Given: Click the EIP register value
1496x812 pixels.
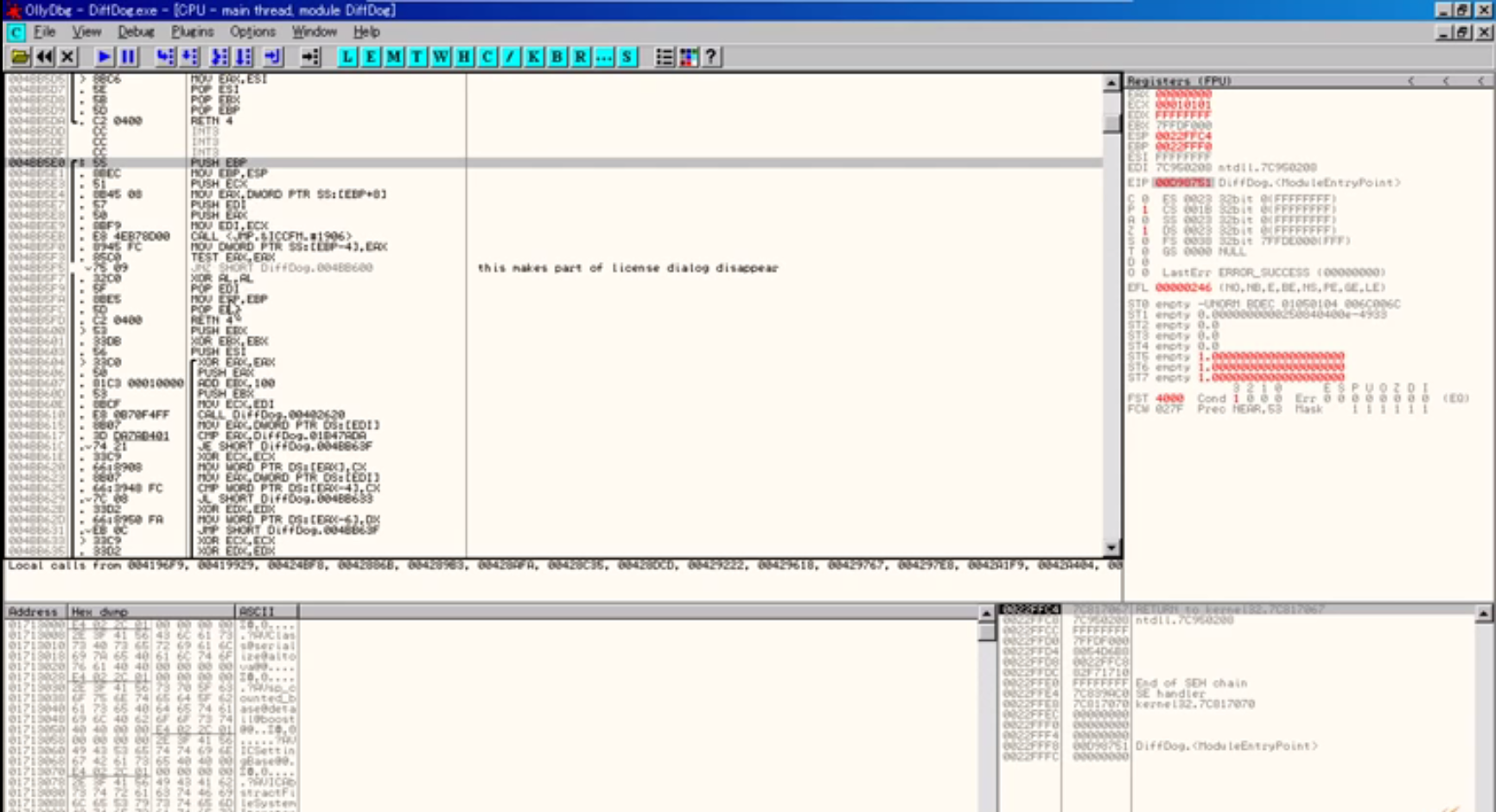Looking at the screenshot, I should pyautogui.click(x=1183, y=183).
